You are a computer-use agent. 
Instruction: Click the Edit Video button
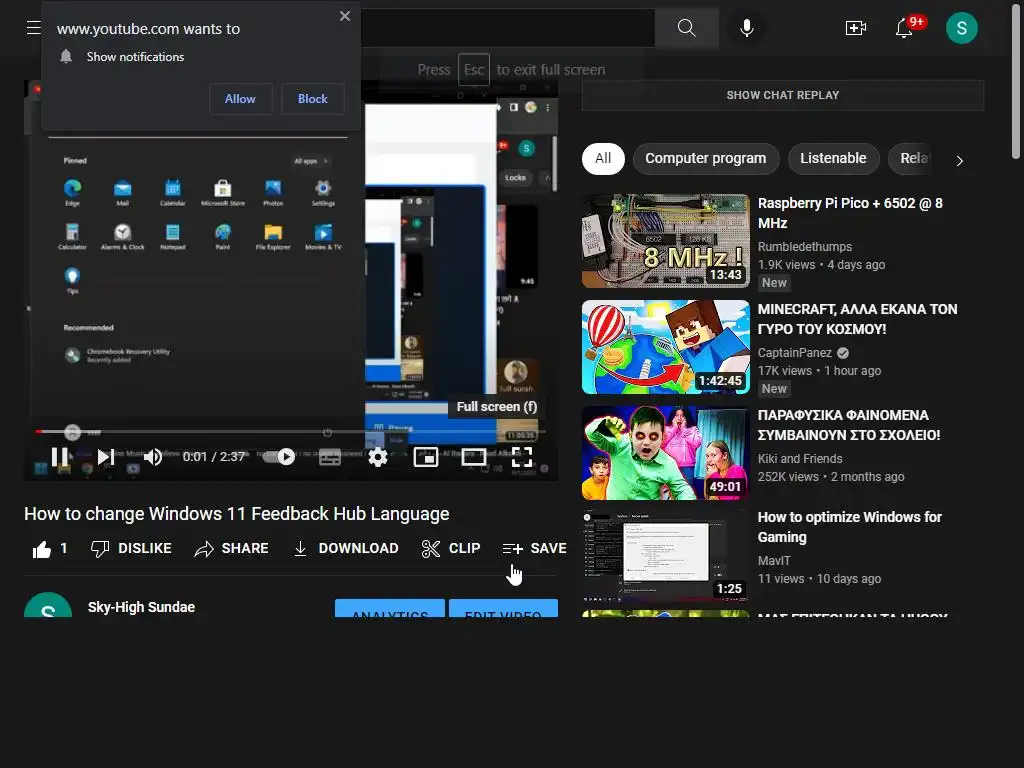click(x=504, y=608)
